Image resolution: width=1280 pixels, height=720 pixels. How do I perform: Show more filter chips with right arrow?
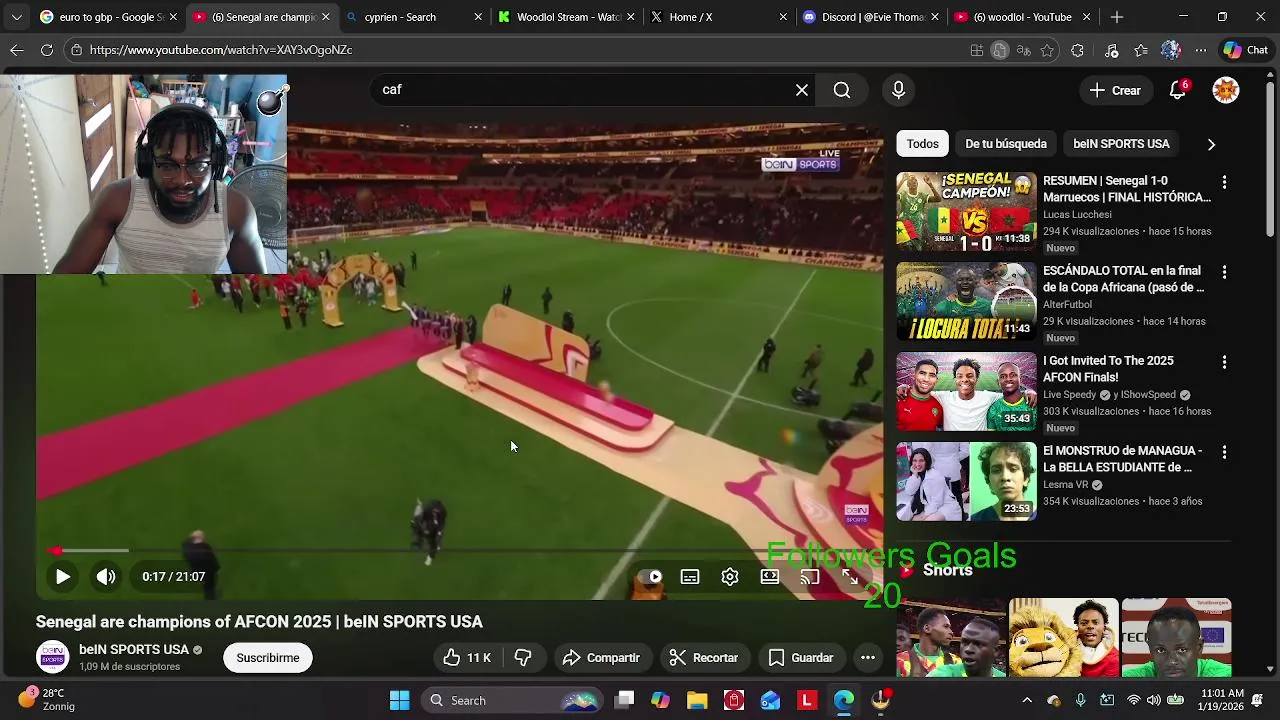tap(1211, 144)
